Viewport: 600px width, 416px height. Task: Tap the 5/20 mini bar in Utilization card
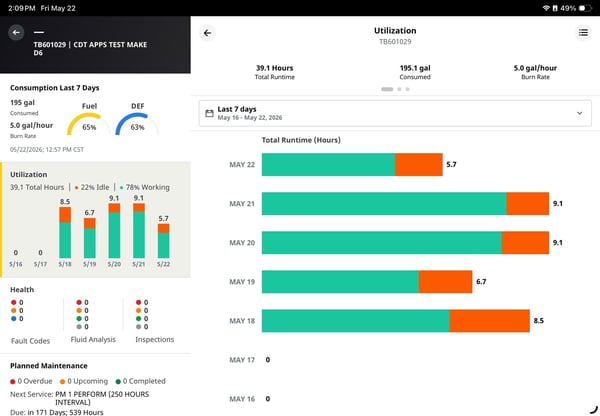click(114, 231)
